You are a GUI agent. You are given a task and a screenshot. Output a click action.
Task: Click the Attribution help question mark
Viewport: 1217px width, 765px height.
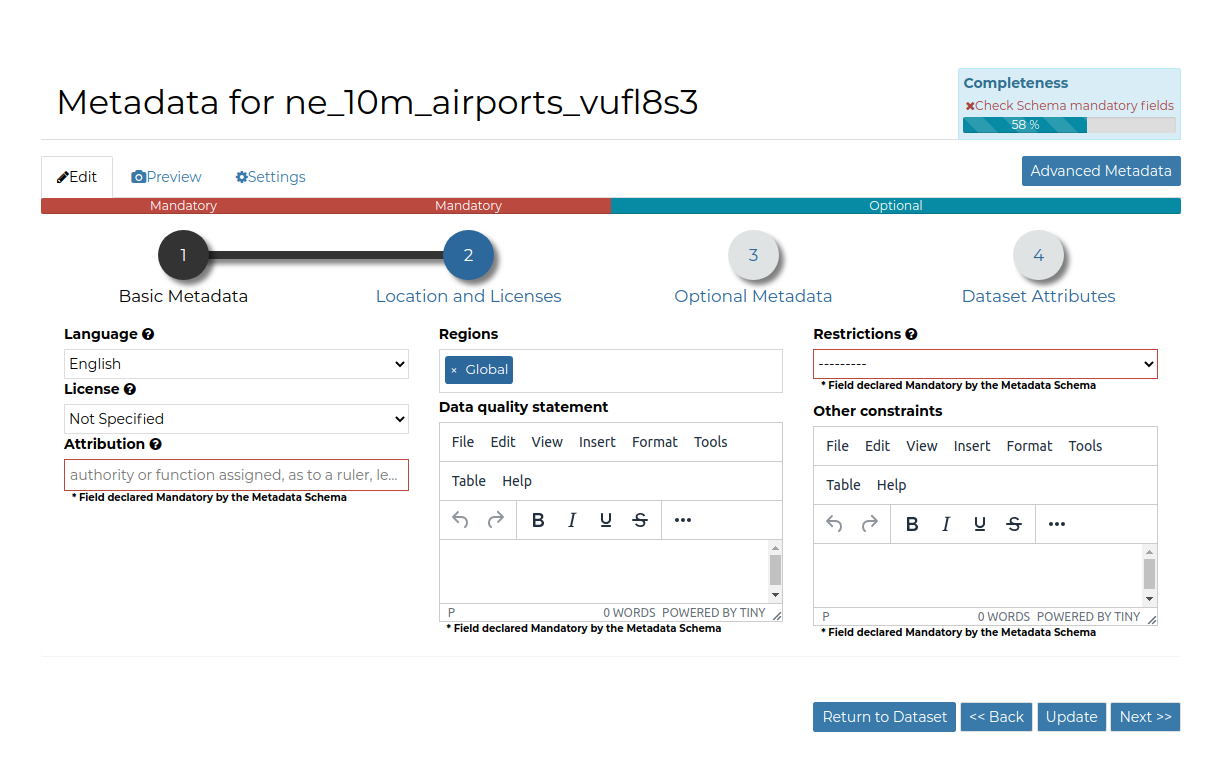coord(156,443)
